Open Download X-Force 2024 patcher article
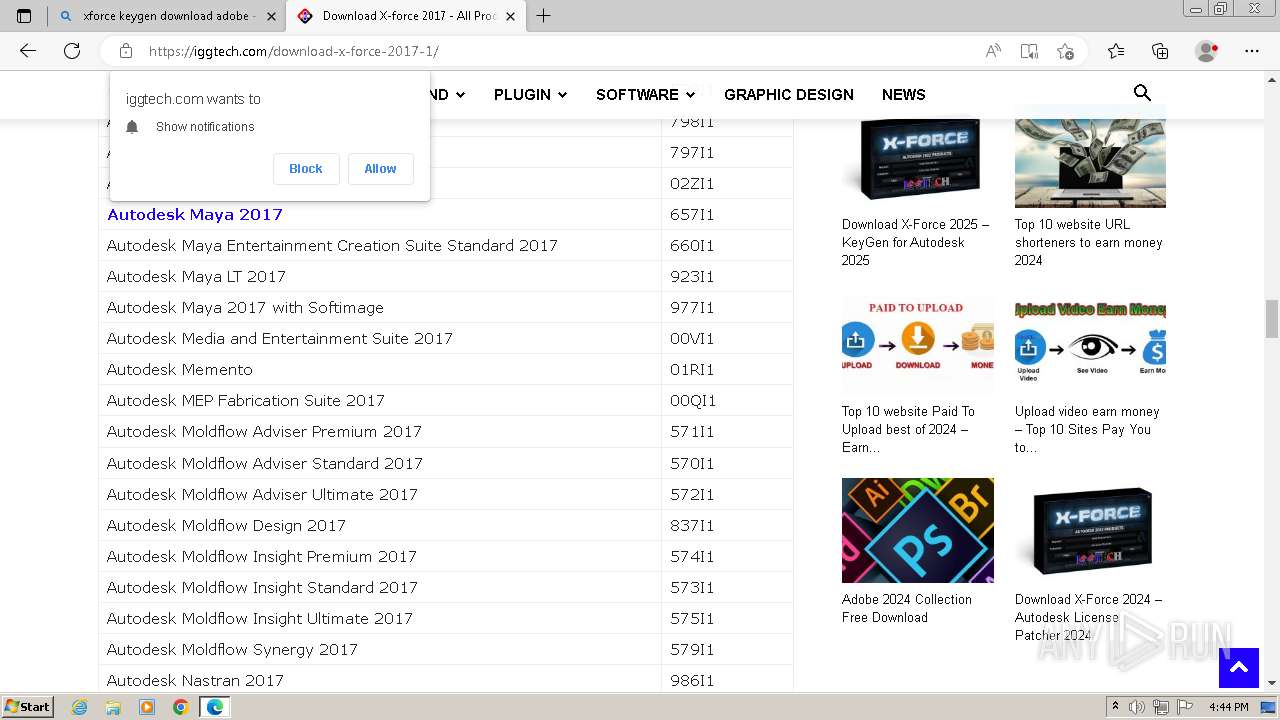 click(1089, 617)
